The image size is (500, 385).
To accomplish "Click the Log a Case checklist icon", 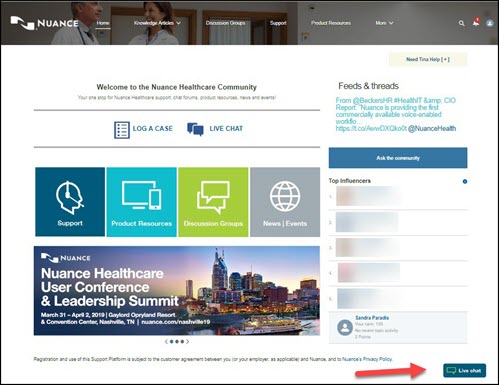I will (x=122, y=130).
